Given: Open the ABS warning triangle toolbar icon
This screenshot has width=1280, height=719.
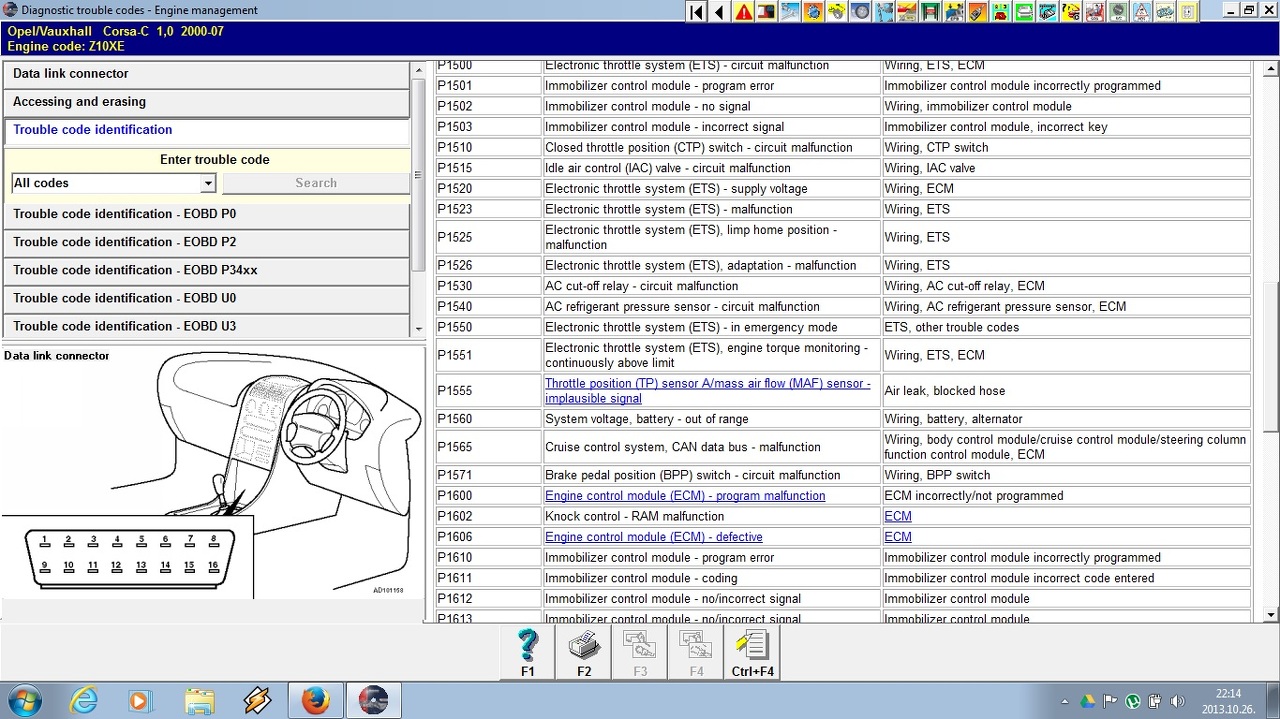Looking at the screenshot, I should coord(1142,12).
